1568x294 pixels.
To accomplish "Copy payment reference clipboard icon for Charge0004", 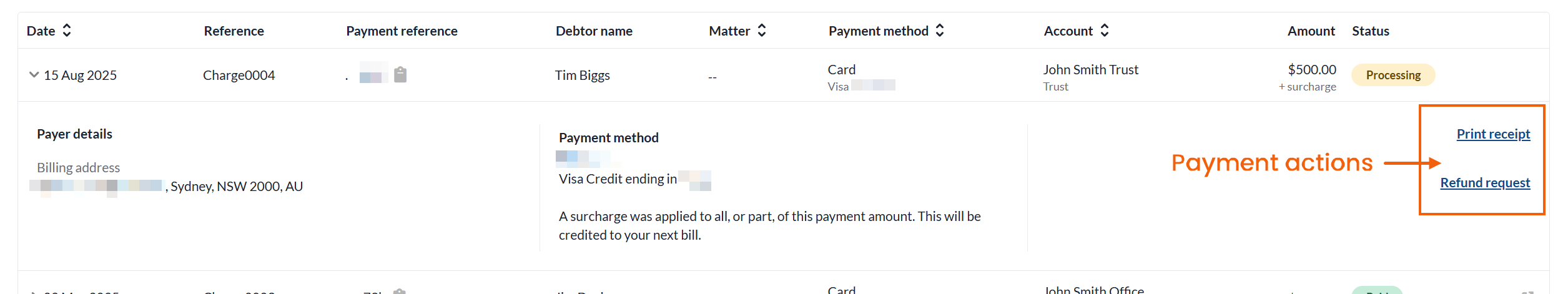I will [400, 75].
